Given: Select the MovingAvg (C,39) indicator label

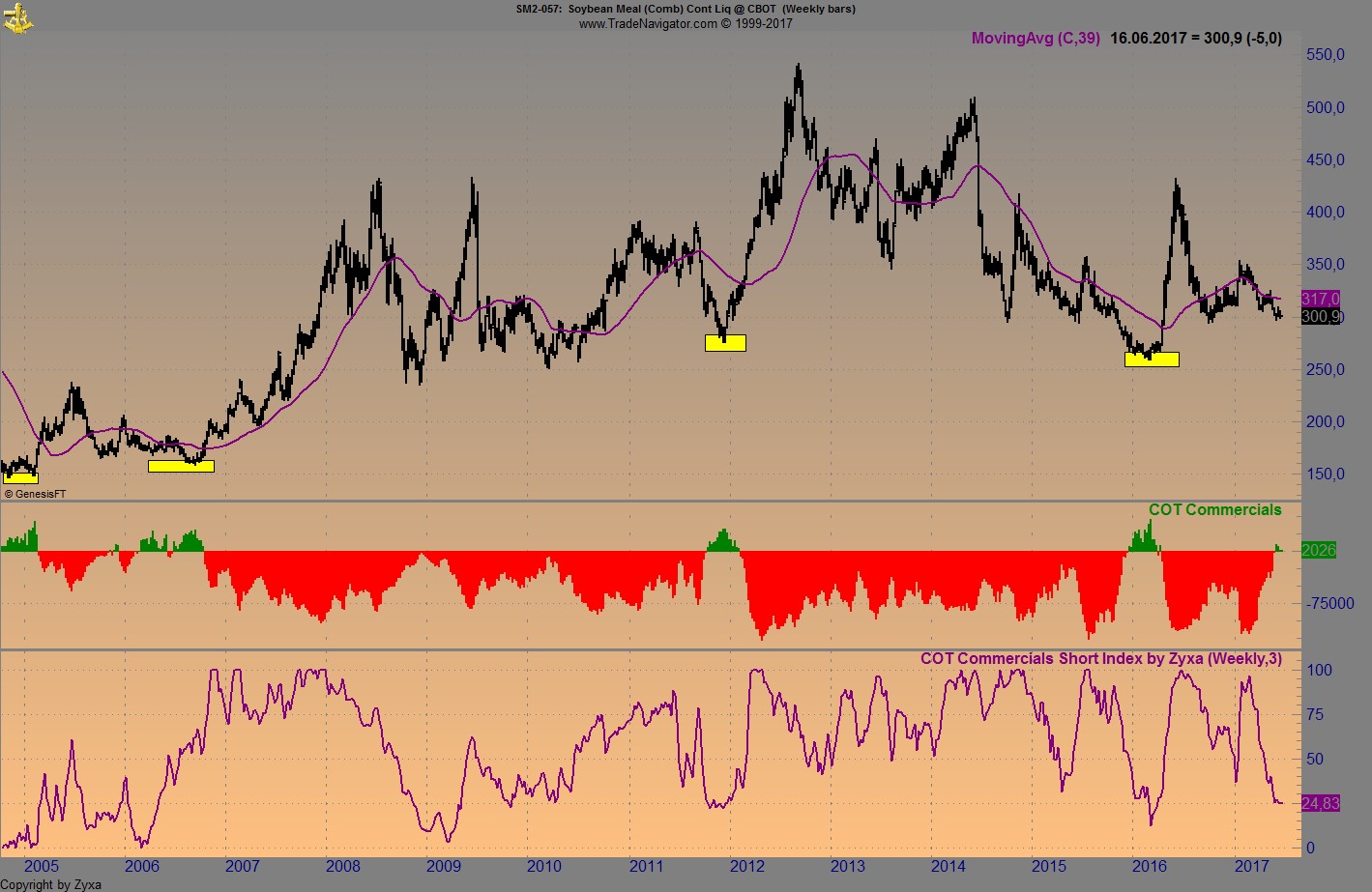Looking at the screenshot, I should pos(1034,38).
